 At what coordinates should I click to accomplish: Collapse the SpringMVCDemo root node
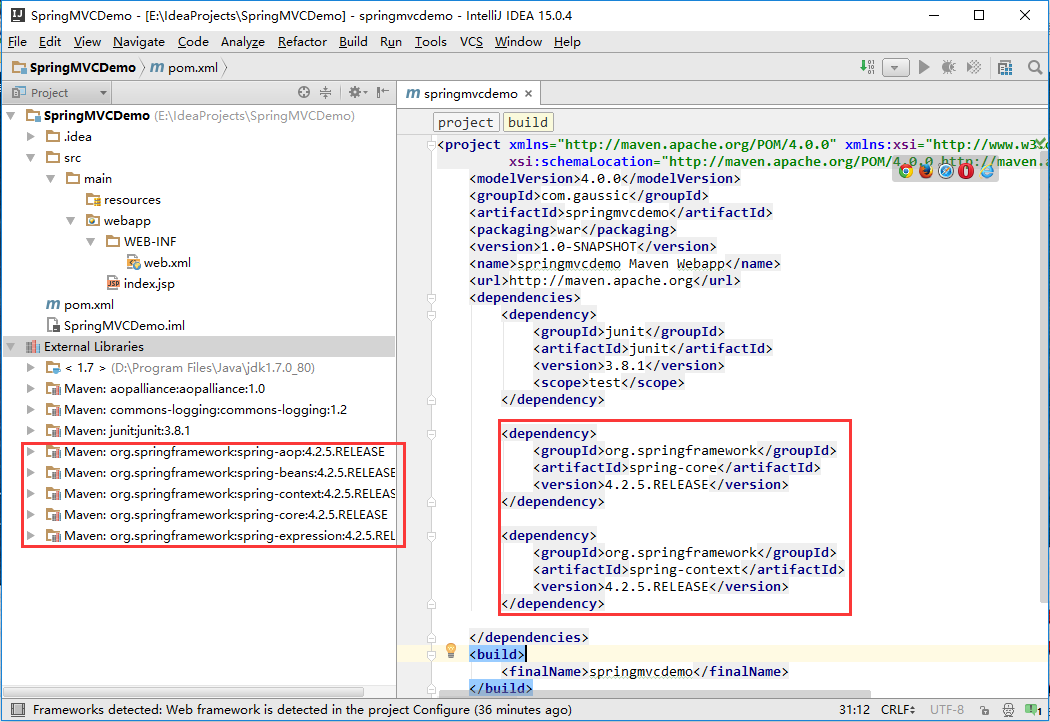[11, 116]
